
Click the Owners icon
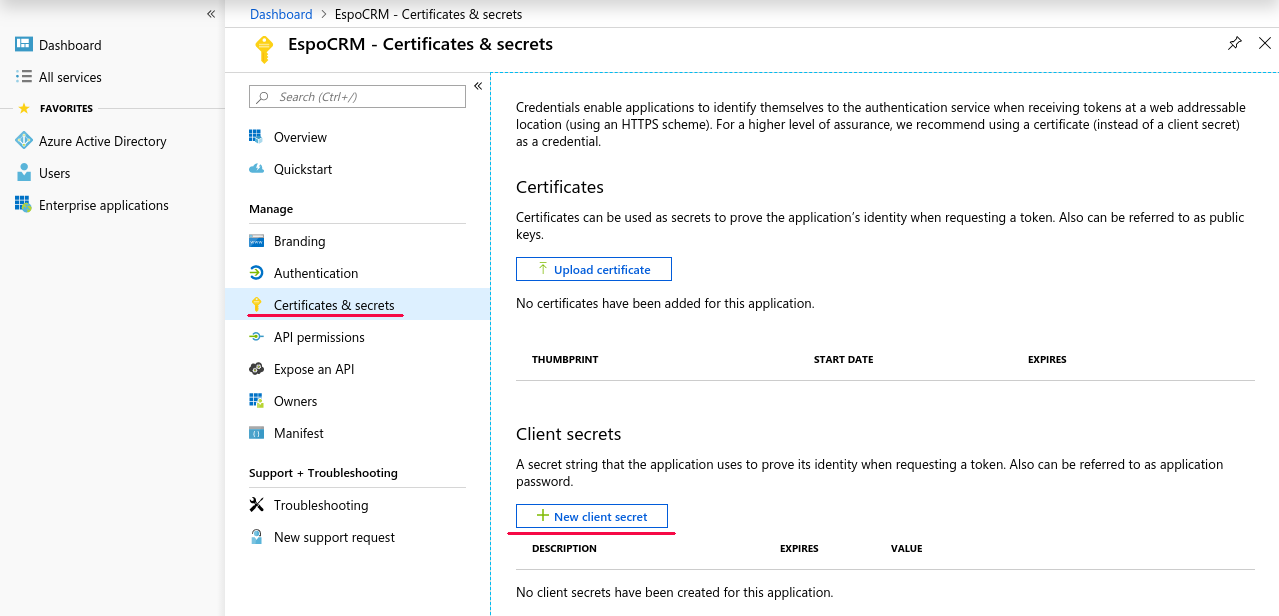coord(256,401)
